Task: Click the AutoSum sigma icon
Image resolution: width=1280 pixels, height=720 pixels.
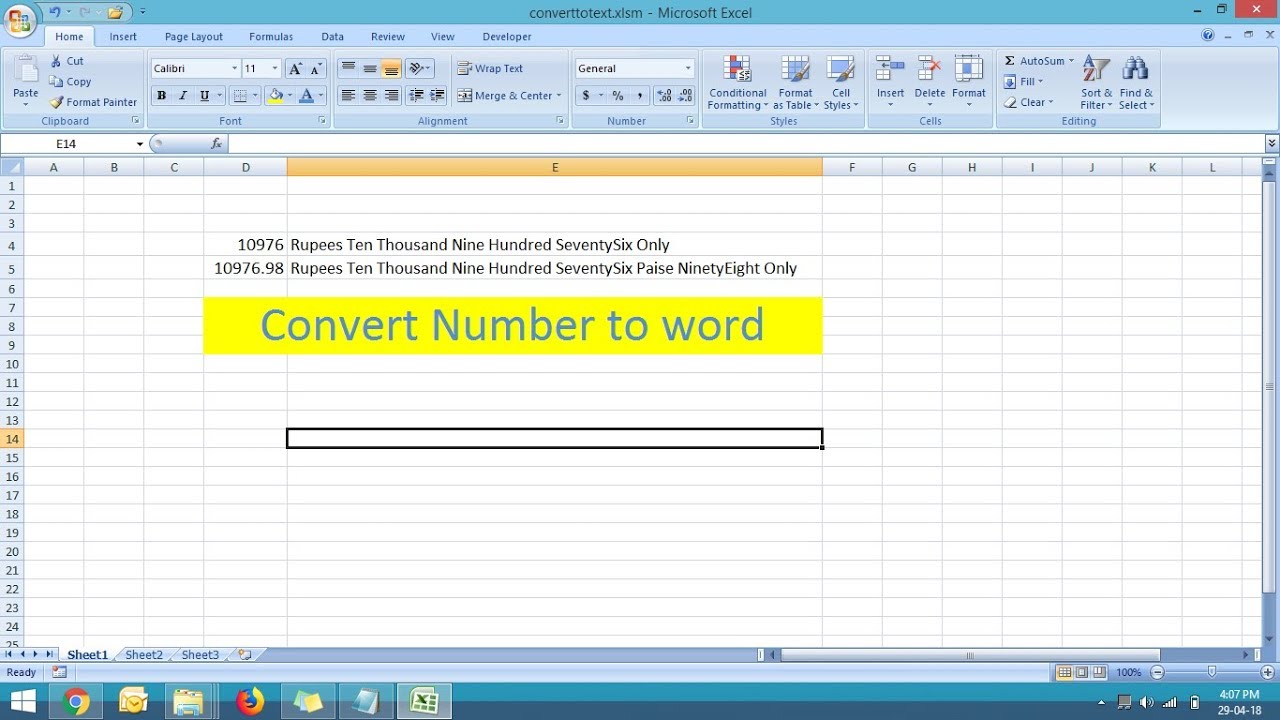Action: pyautogui.click(x=1010, y=61)
